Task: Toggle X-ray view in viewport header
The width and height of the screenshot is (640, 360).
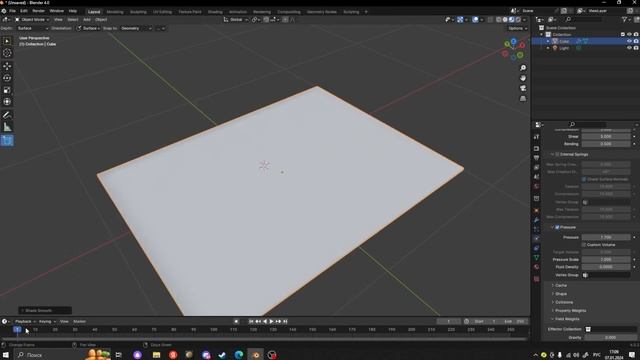Action: point(490,20)
